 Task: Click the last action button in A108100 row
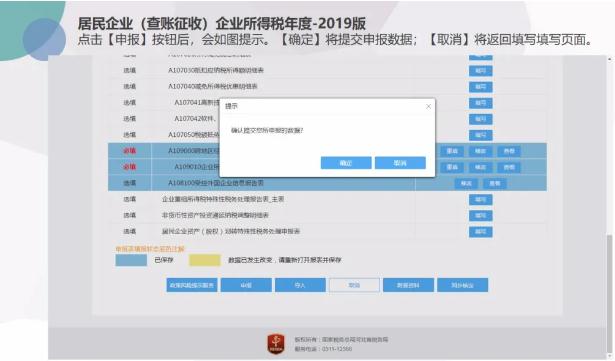495,184
